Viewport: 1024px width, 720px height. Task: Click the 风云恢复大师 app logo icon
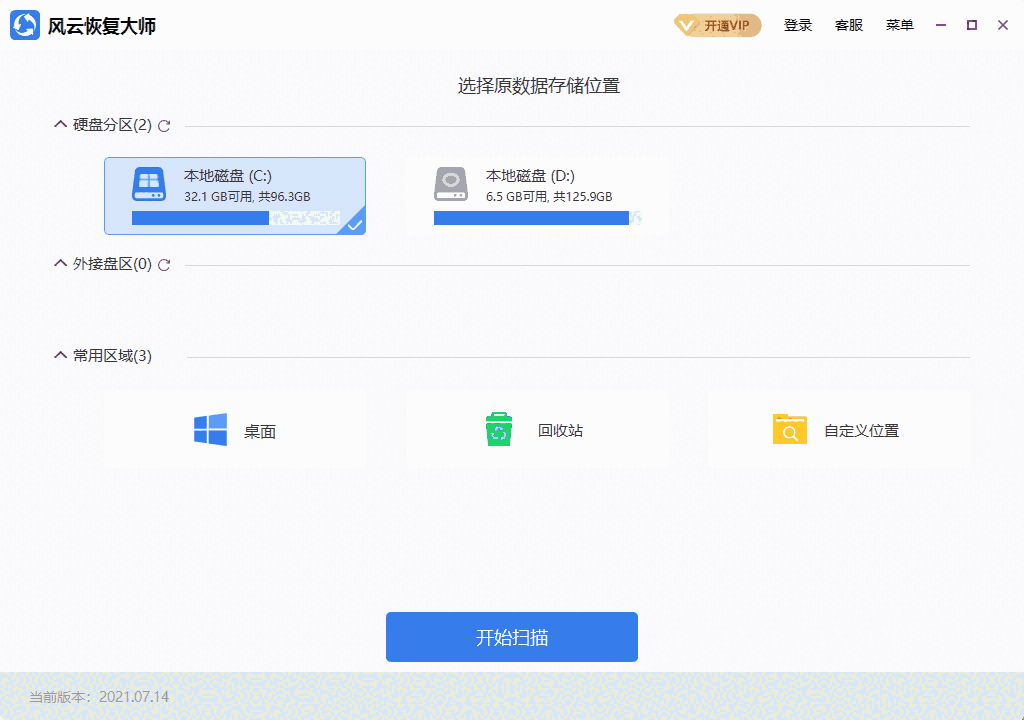pos(24,24)
